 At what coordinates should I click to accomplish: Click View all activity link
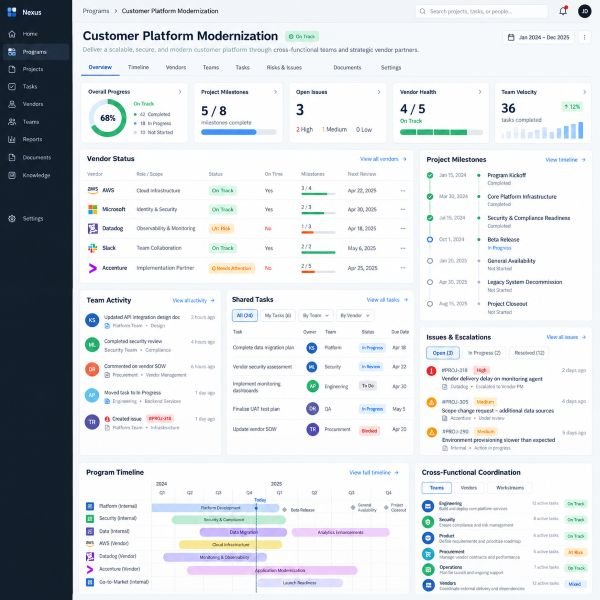(193, 300)
